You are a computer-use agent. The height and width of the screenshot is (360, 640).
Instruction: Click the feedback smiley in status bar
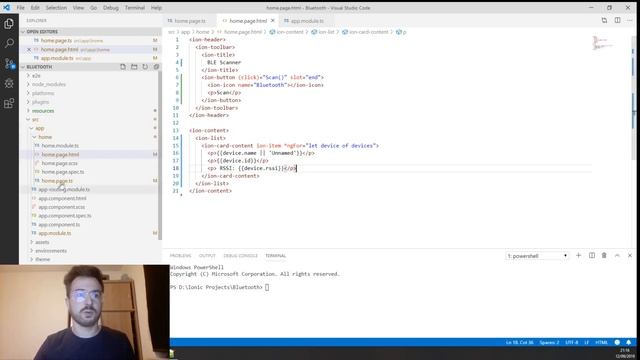pyautogui.click(x=617, y=342)
